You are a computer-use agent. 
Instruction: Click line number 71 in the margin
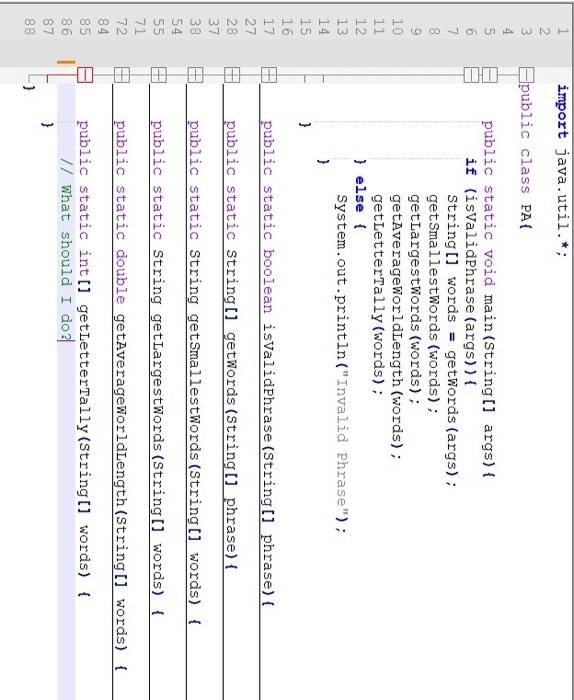click(x=140, y=27)
